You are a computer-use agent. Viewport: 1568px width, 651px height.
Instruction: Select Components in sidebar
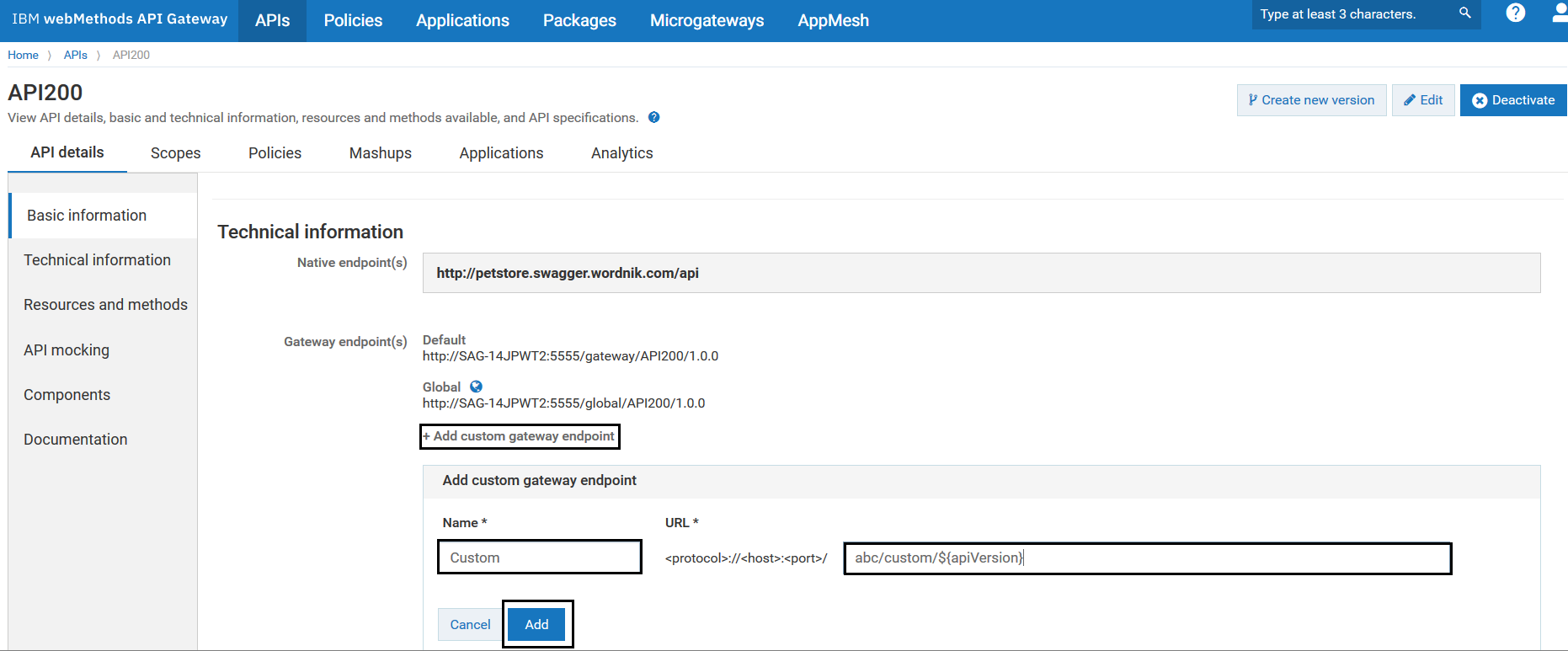pos(103,395)
